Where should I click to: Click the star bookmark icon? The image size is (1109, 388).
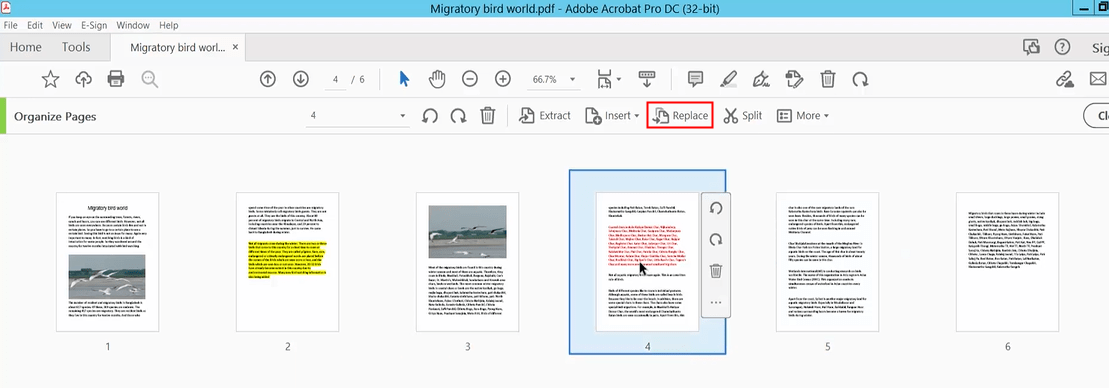(x=50, y=79)
